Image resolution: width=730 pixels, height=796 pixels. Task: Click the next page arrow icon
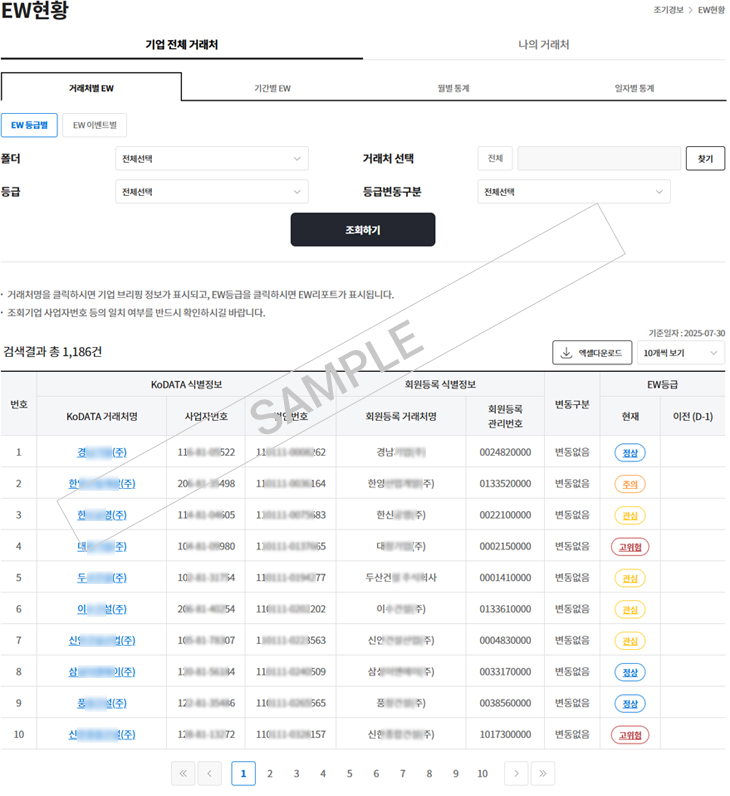pyautogui.click(x=515, y=773)
